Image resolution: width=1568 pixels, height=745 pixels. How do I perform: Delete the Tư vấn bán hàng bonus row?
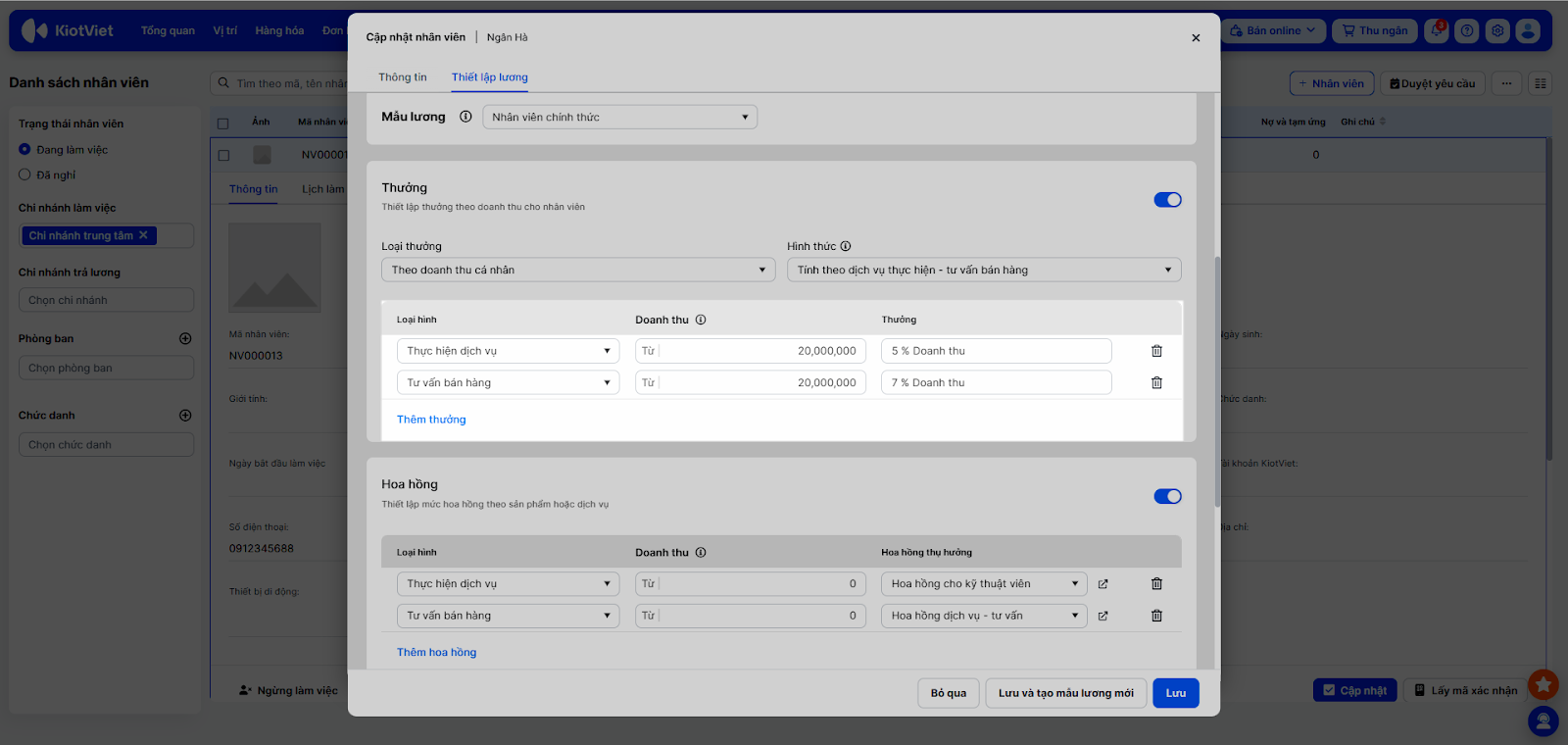pyautogui.click(x=1156, y=383)
